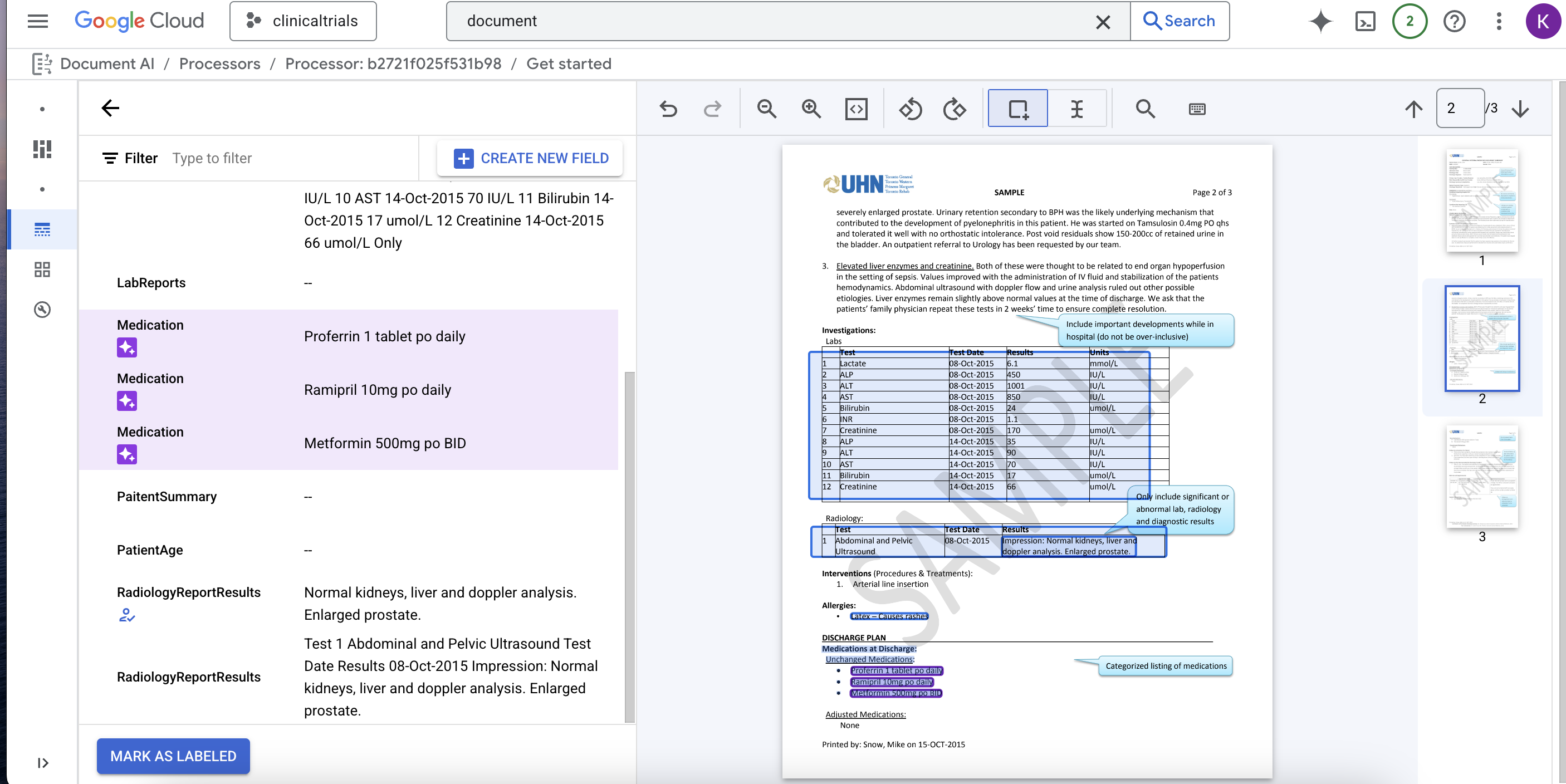This screenshot has width=1566, height=784.
Task: Click the undo arrow in viewer toolbar
Action: [x=668, y=109]
